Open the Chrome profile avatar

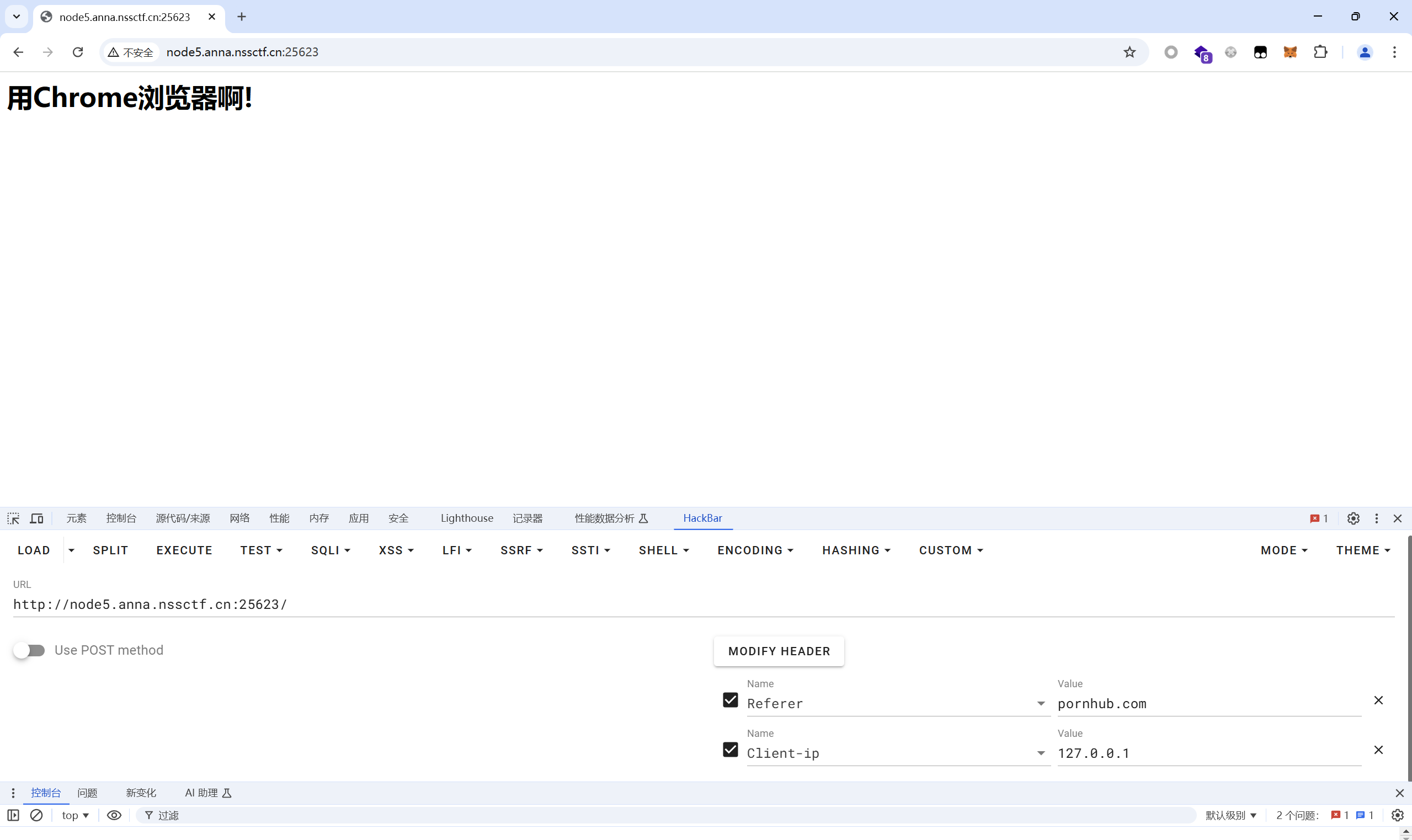[x=1365, y=52]
